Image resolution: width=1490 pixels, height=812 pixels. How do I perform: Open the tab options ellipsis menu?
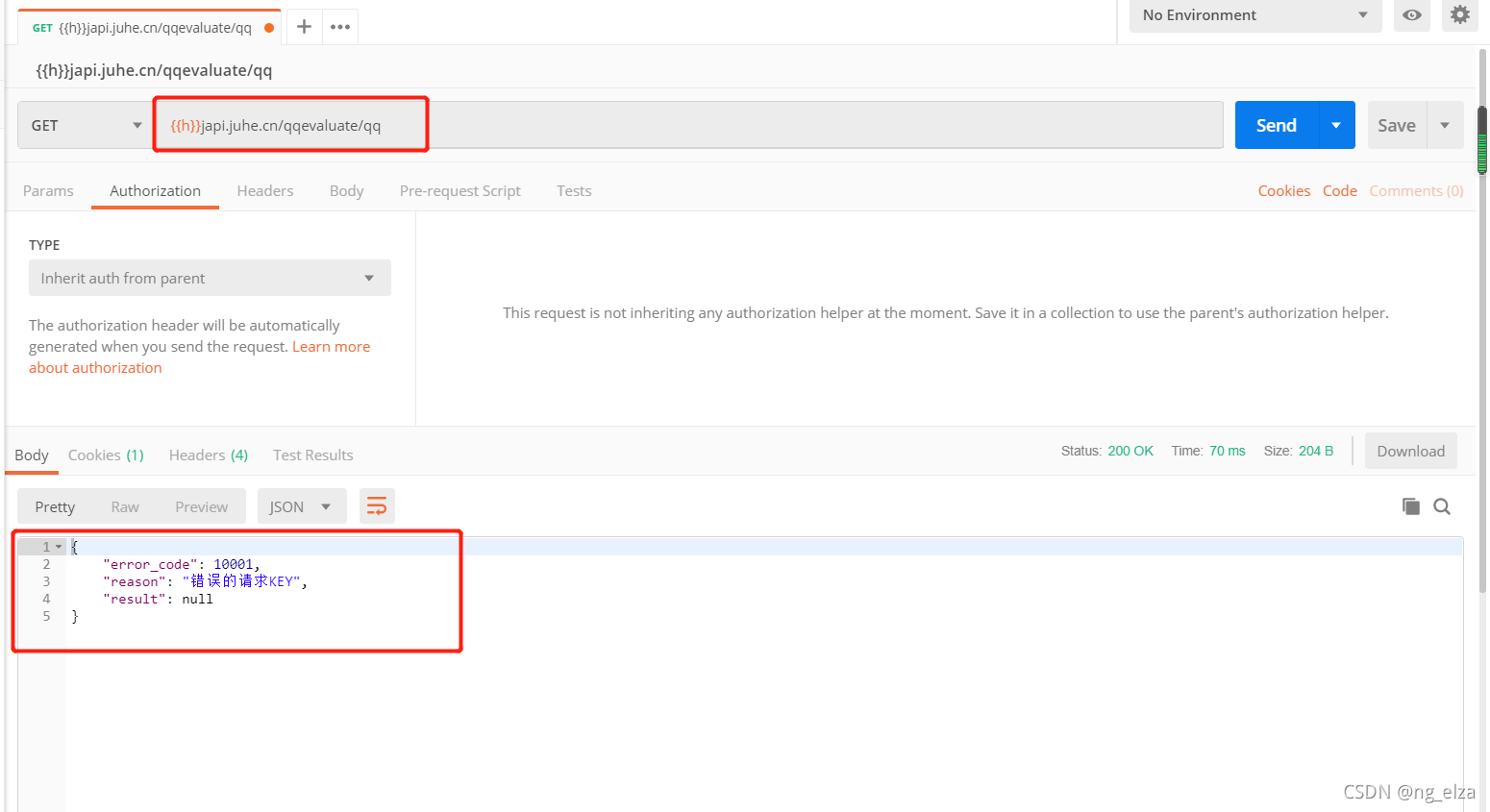pyautogui.click(x=340, y=27)
